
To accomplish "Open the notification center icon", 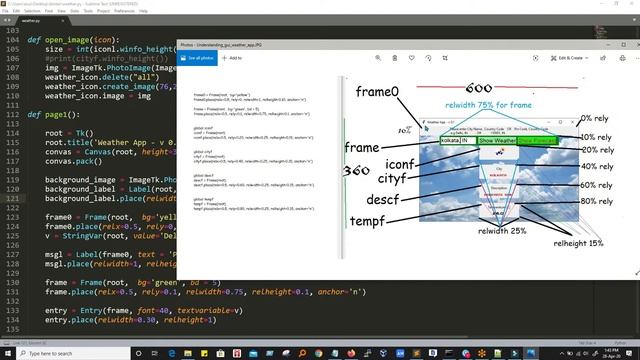I will (x=629, y=353).
